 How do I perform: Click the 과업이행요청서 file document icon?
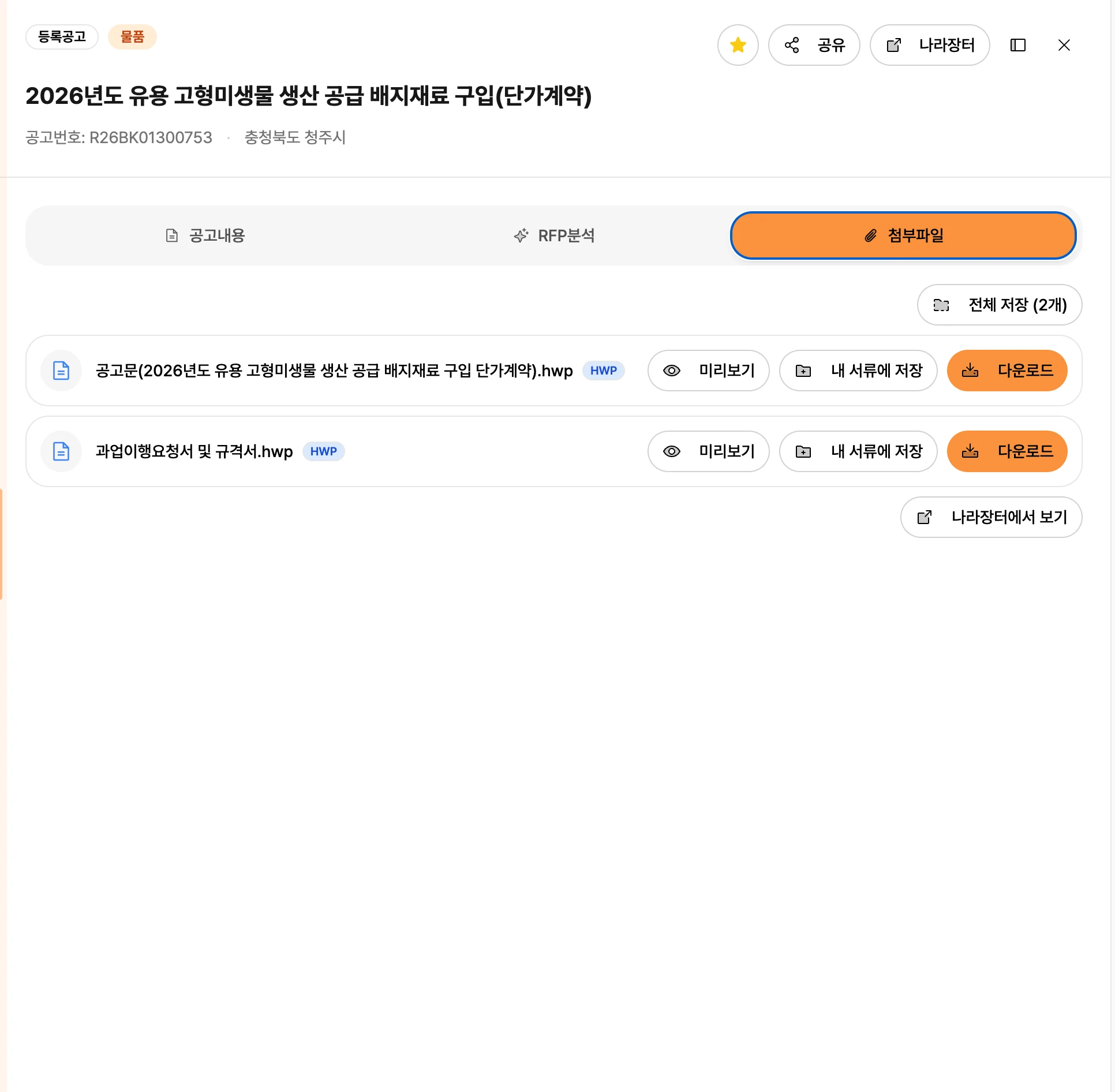pos(61,451)
